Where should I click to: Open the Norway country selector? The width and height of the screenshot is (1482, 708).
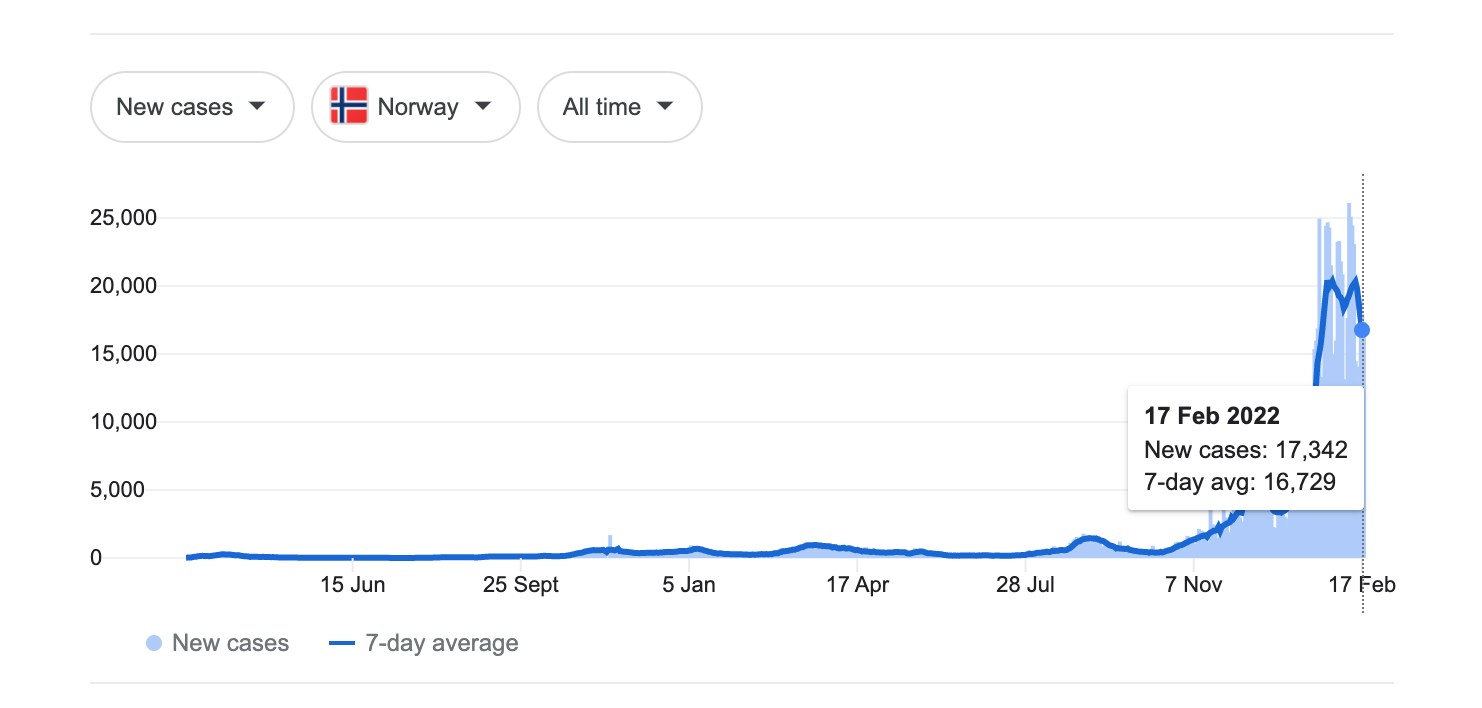416,107
